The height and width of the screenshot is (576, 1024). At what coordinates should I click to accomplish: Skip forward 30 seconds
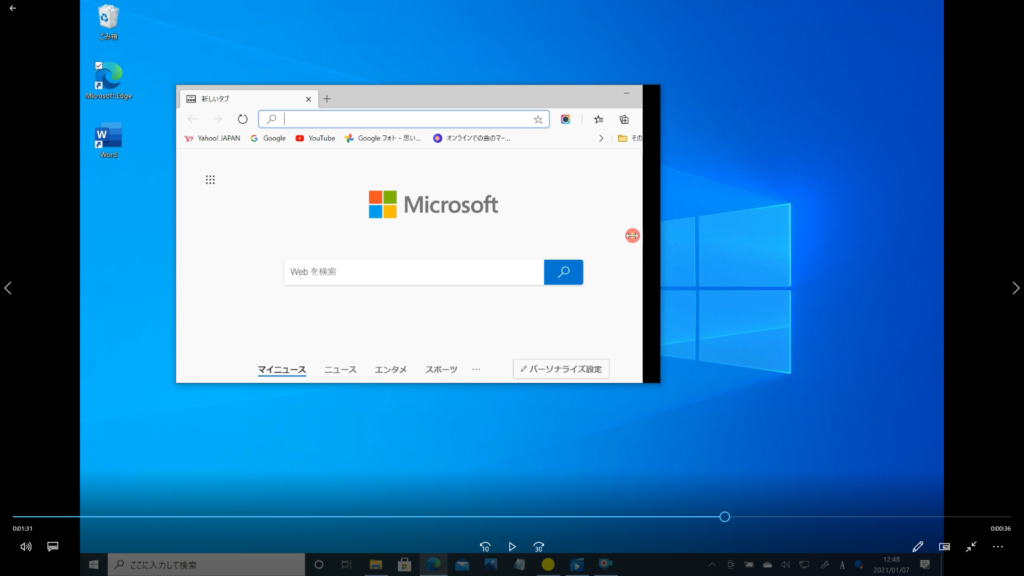(x=539, y=547)
